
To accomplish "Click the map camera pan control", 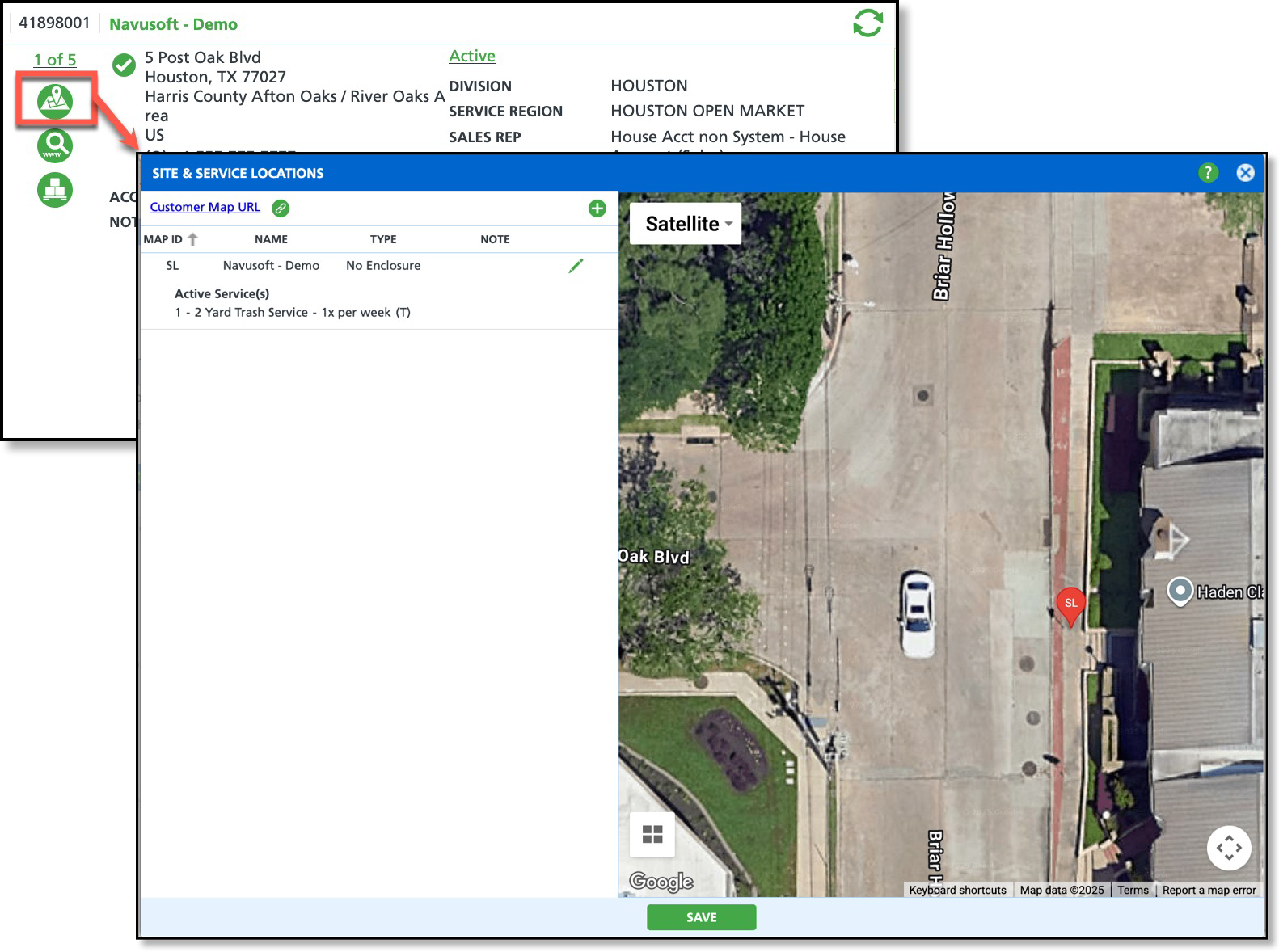I will [1229, 848].
